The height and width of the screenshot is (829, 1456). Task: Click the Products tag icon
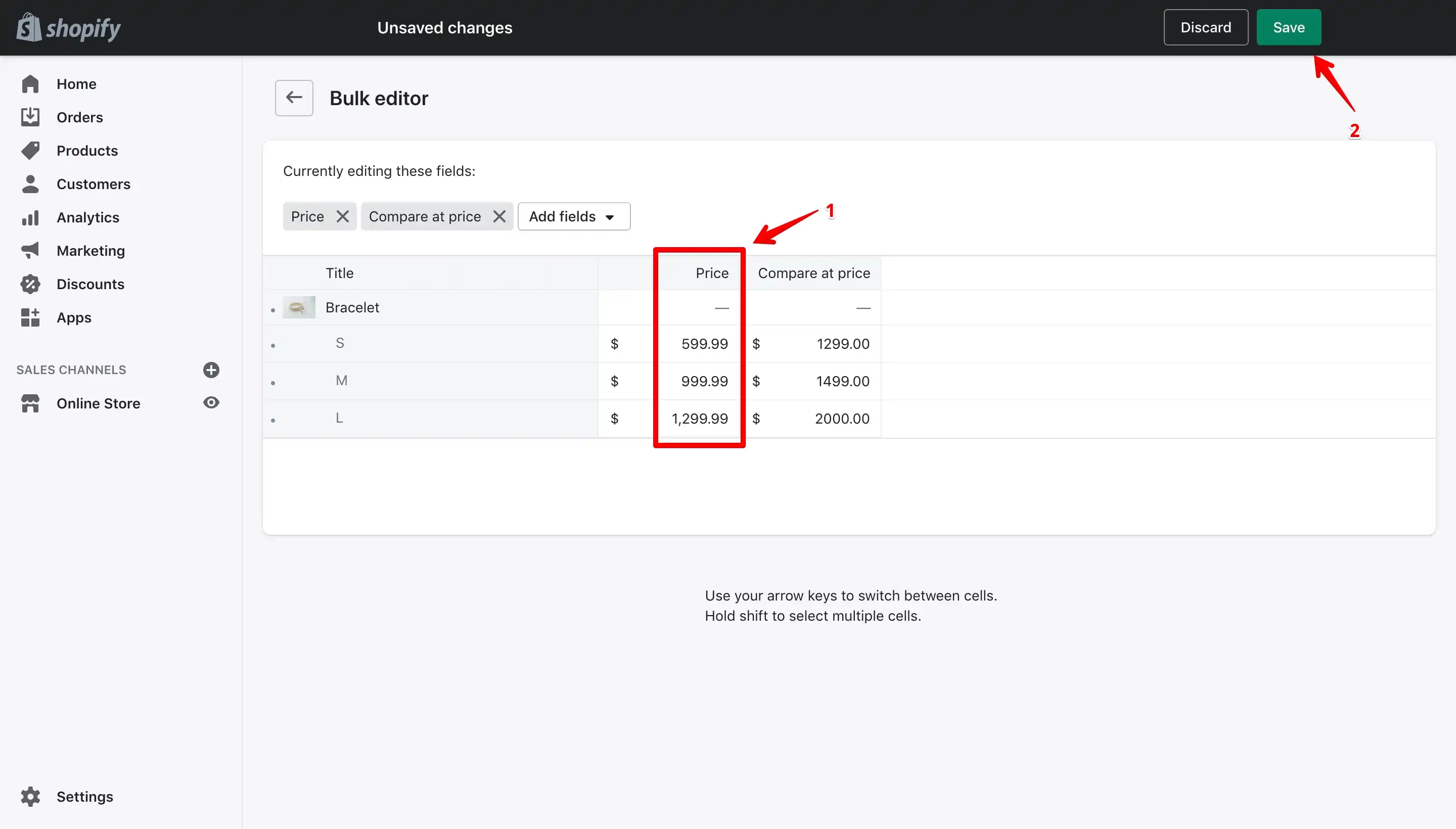[x=30, y=151]
